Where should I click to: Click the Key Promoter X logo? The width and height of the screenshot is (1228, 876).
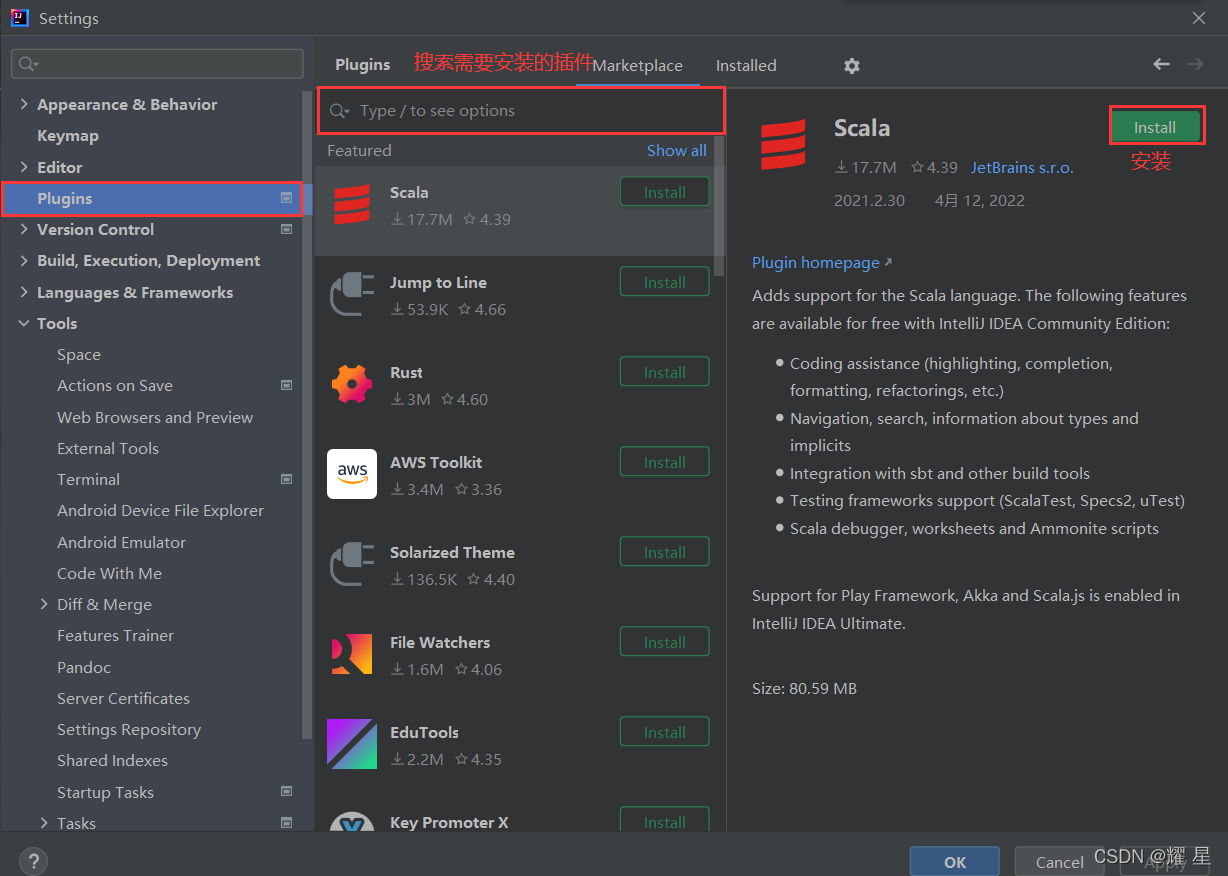pyautogui.click(x=352, y=823)
